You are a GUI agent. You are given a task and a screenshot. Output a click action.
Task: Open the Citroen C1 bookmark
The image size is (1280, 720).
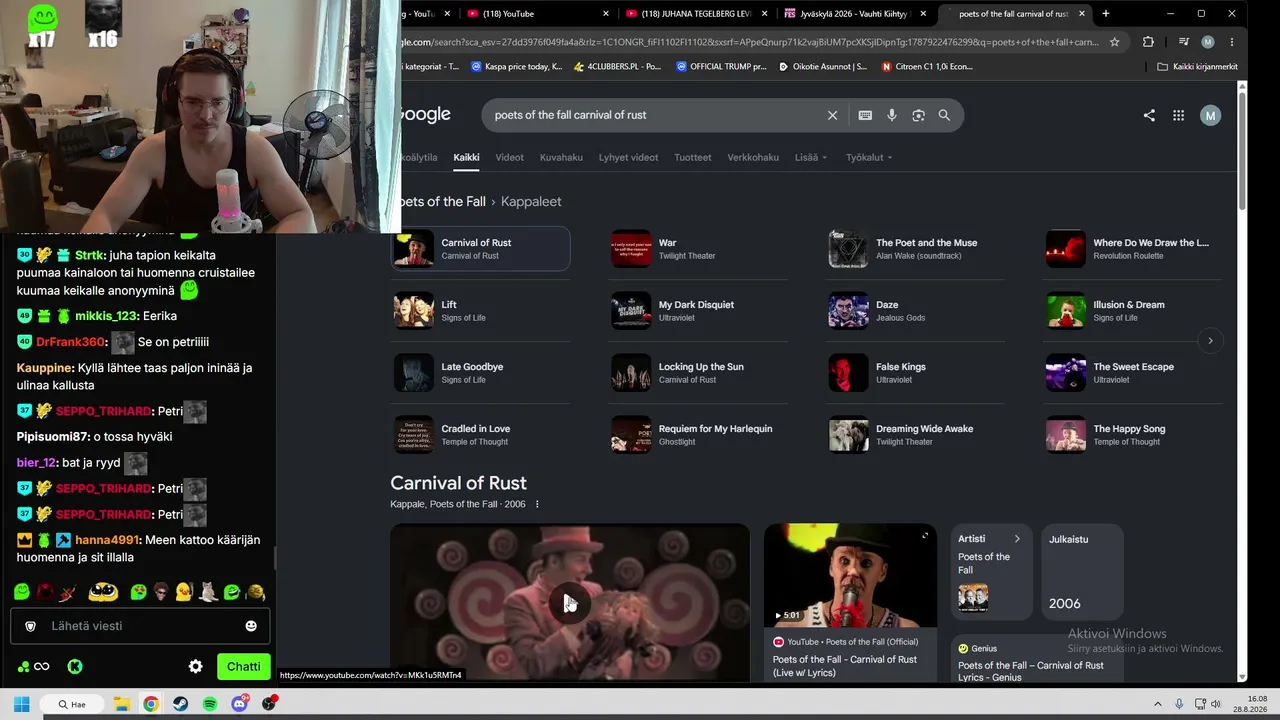(926, 67)
